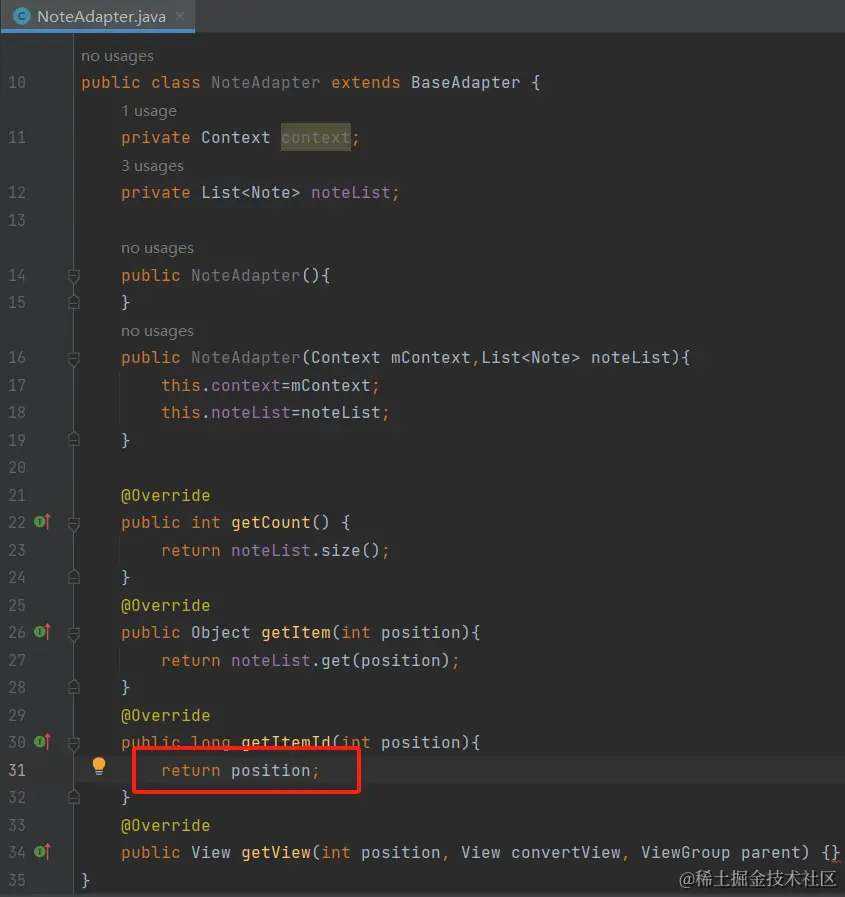Click the override gutter icon on line 22
This screenshot has width=845, height=897.
coord(42,522)
